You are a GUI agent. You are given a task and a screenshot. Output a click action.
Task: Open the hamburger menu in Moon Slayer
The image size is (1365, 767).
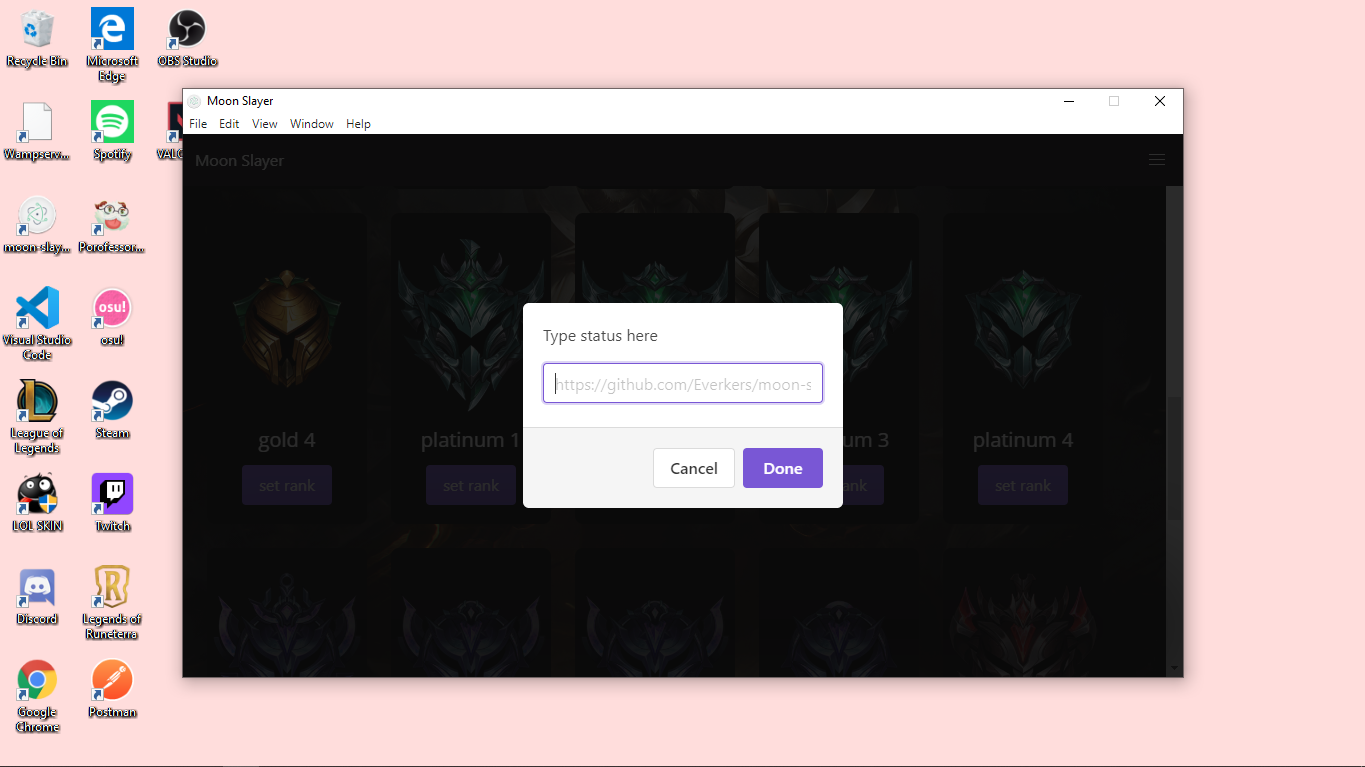1157,160
